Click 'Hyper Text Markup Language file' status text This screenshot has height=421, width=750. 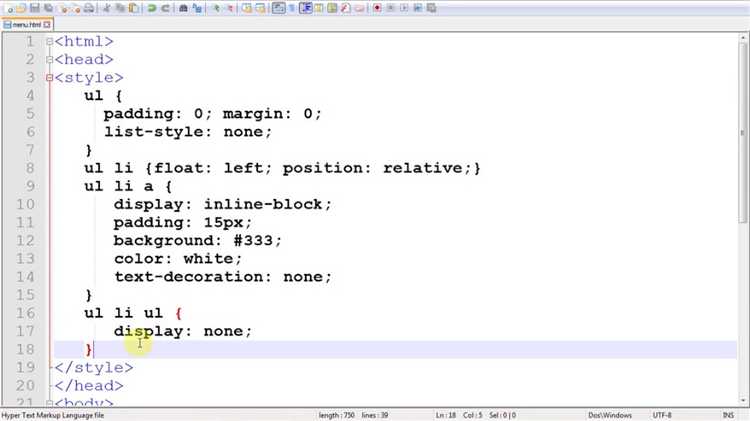click(x=53, y=415)
